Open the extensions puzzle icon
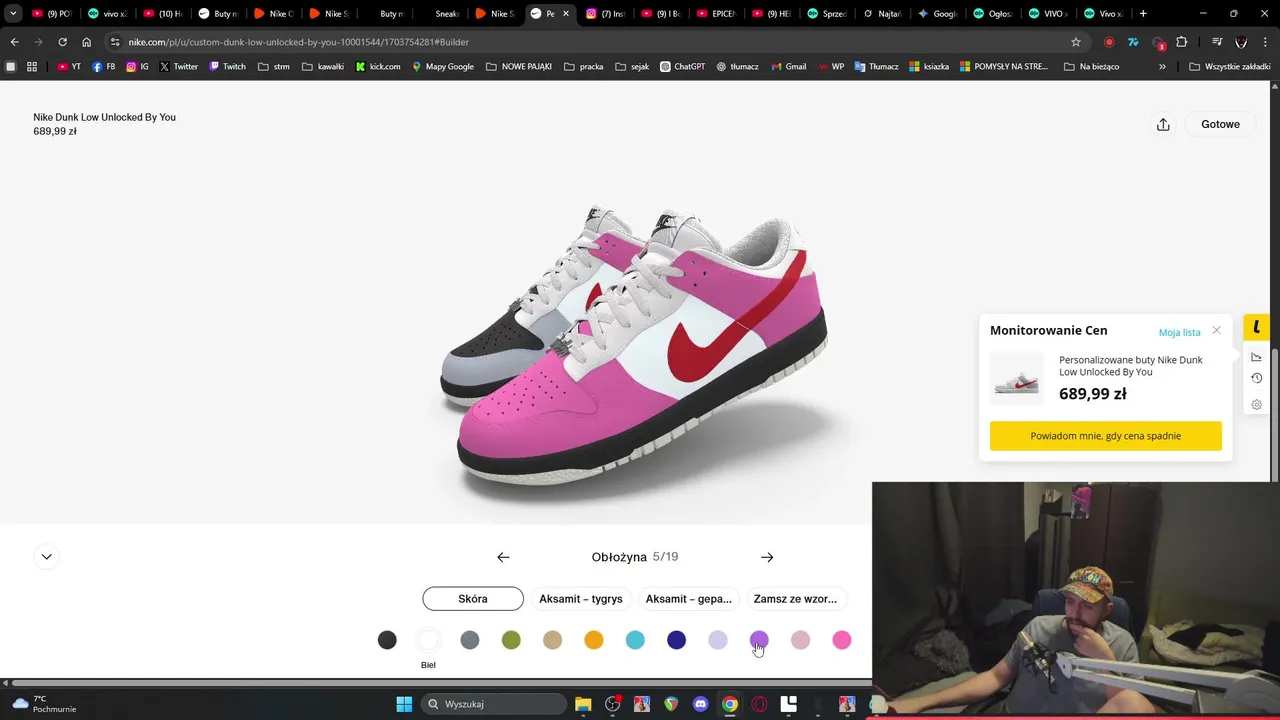Viewport: 1280px width, 720px height. coord(1182,42)
